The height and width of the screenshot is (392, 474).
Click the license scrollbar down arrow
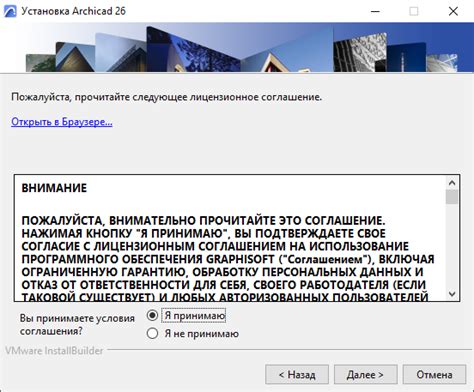(x=452, y=294)
